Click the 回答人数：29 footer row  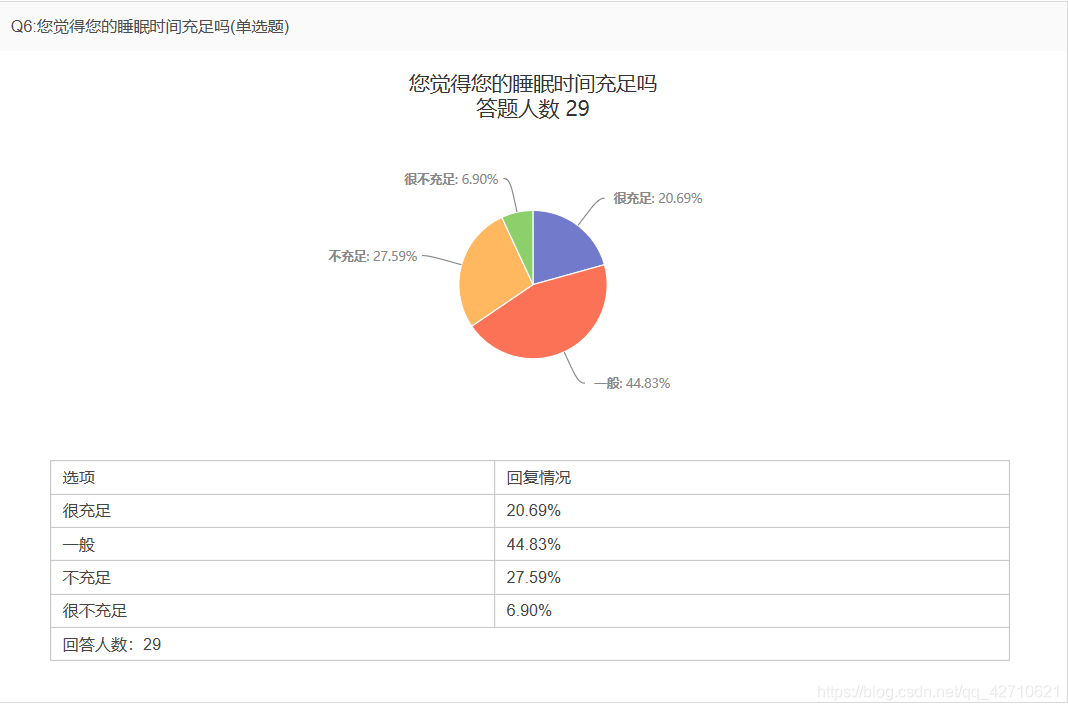click(530, 645)
